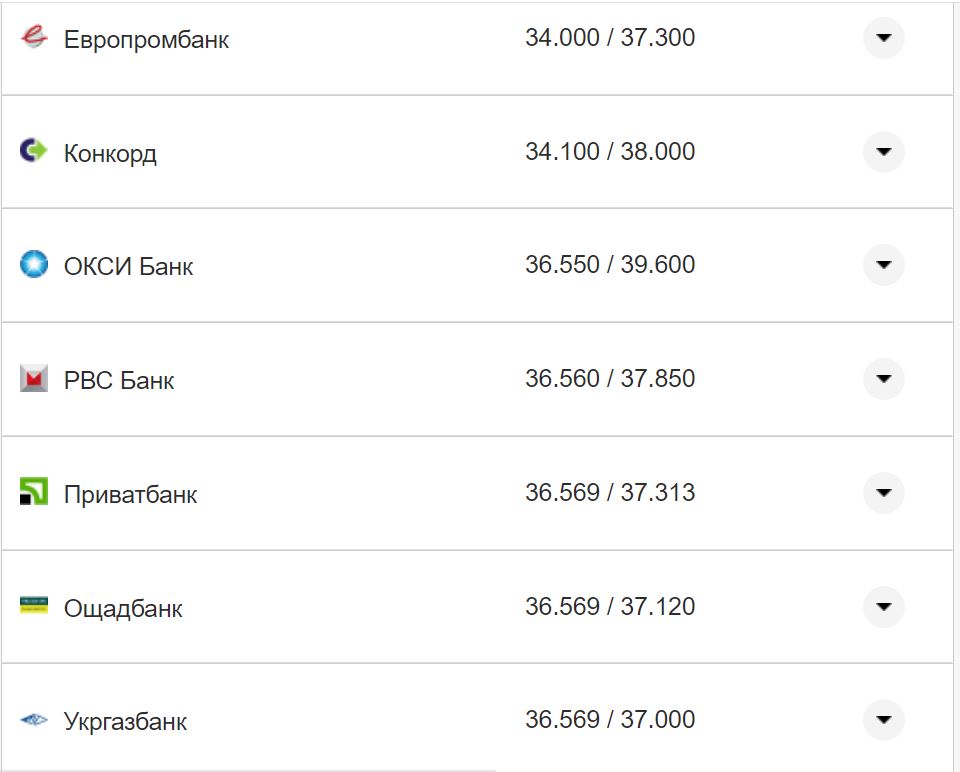
Task: Click the Европромбанк logo icon
Action: pyautogui.click(x=34, y=38)
